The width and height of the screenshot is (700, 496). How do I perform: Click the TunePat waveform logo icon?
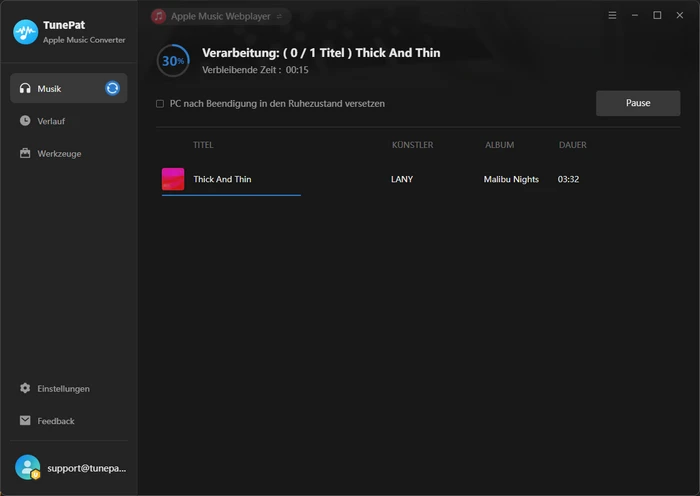pyautogui.click(x=25, y=32)
